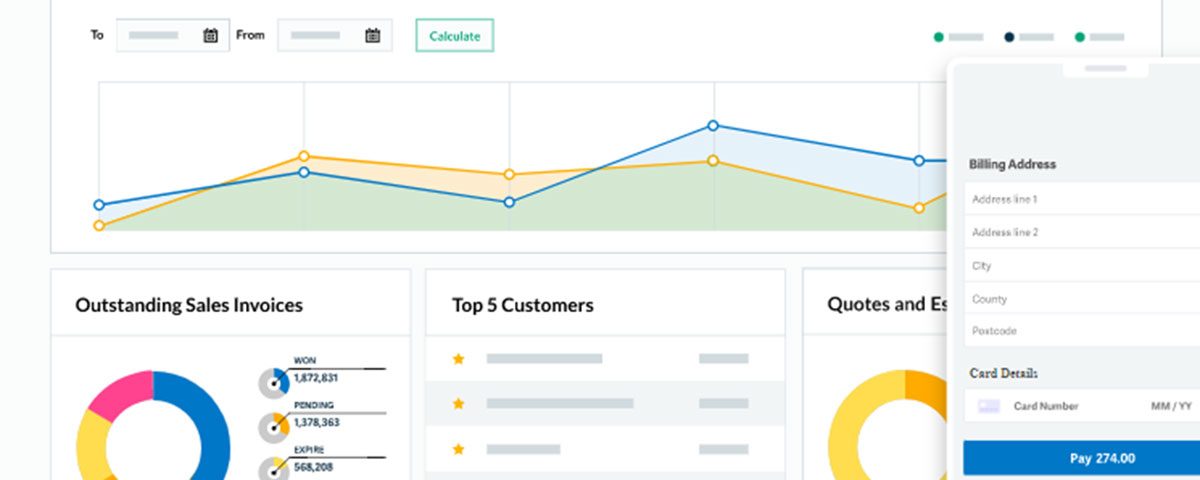Click the Card Details heading

(x=1004, y=373)
